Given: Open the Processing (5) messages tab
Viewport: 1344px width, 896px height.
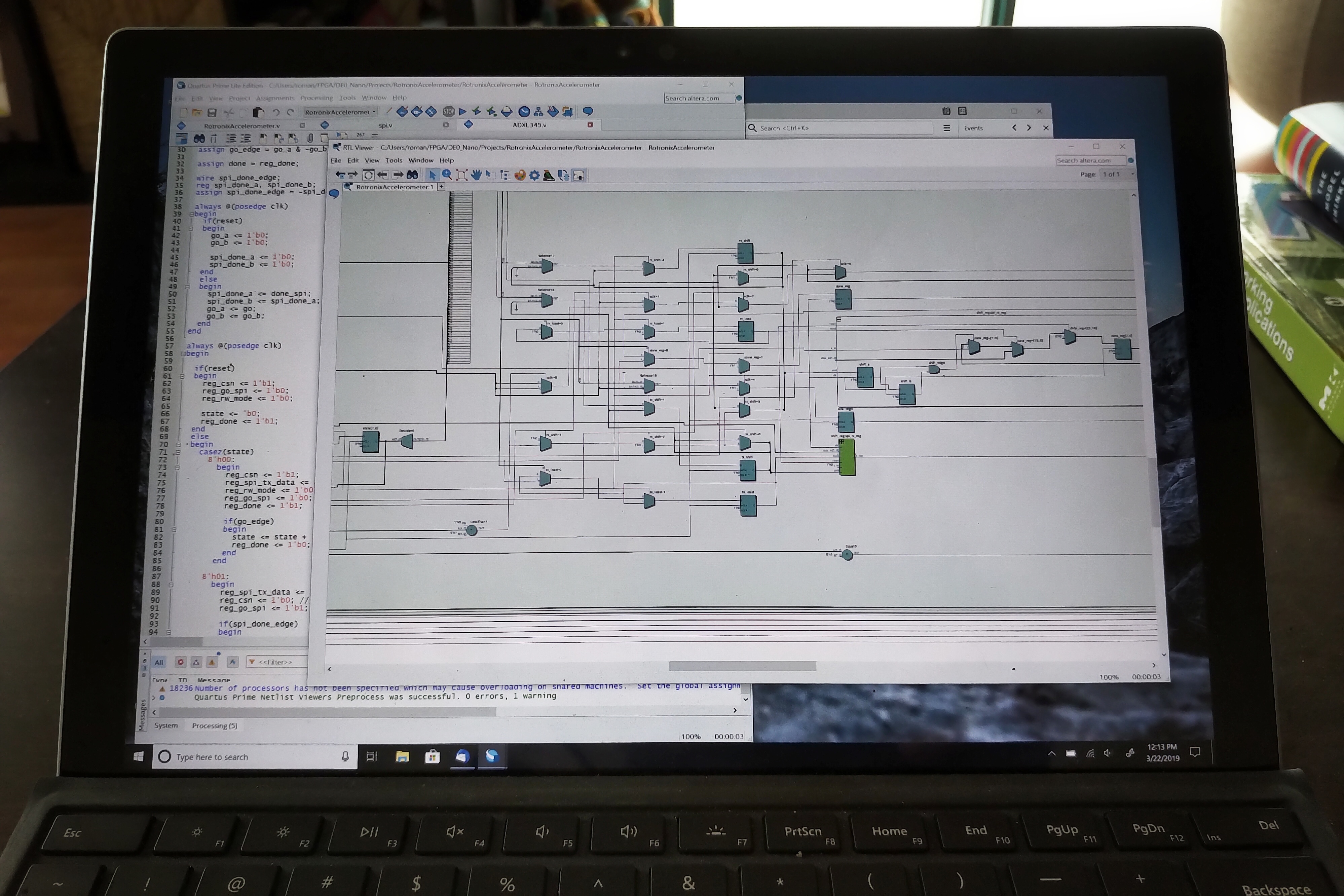Looking at the screenshot, I should [x=214, y=726].
